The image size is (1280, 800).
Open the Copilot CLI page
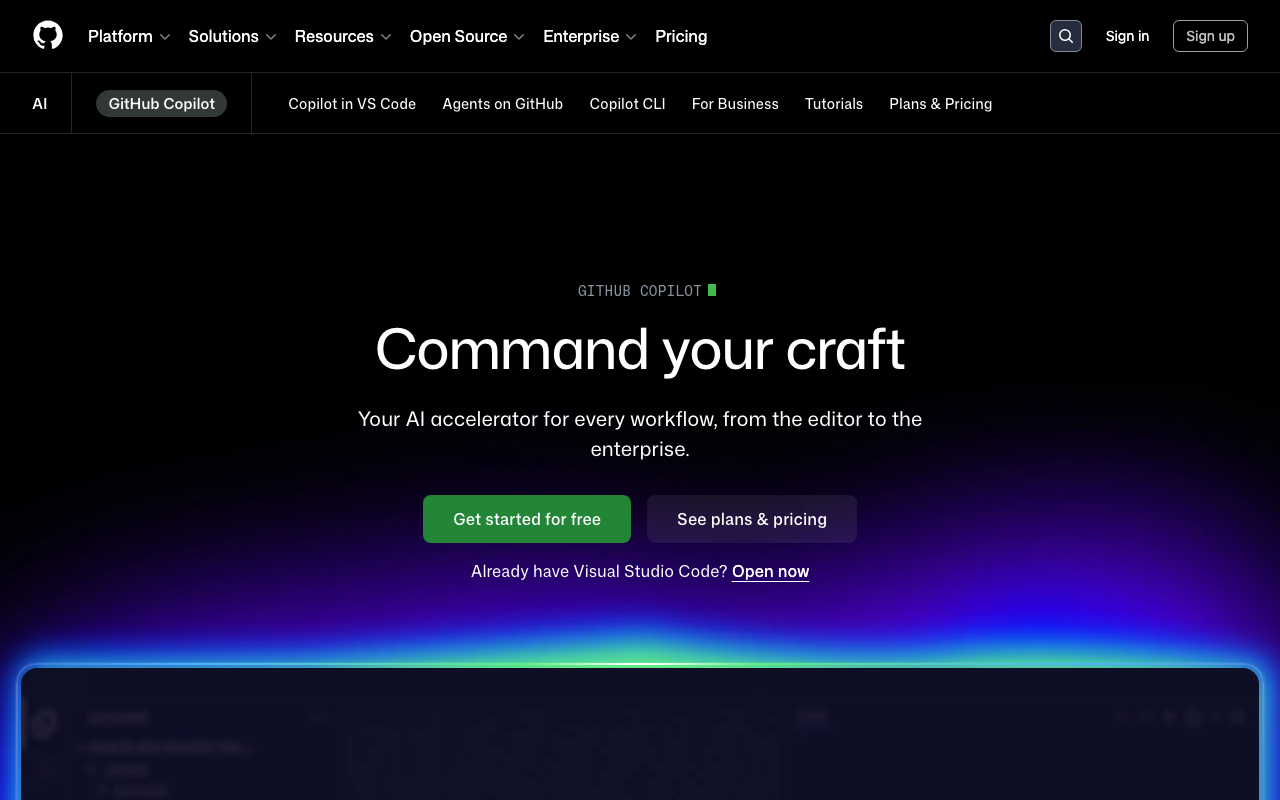[627, 104]
